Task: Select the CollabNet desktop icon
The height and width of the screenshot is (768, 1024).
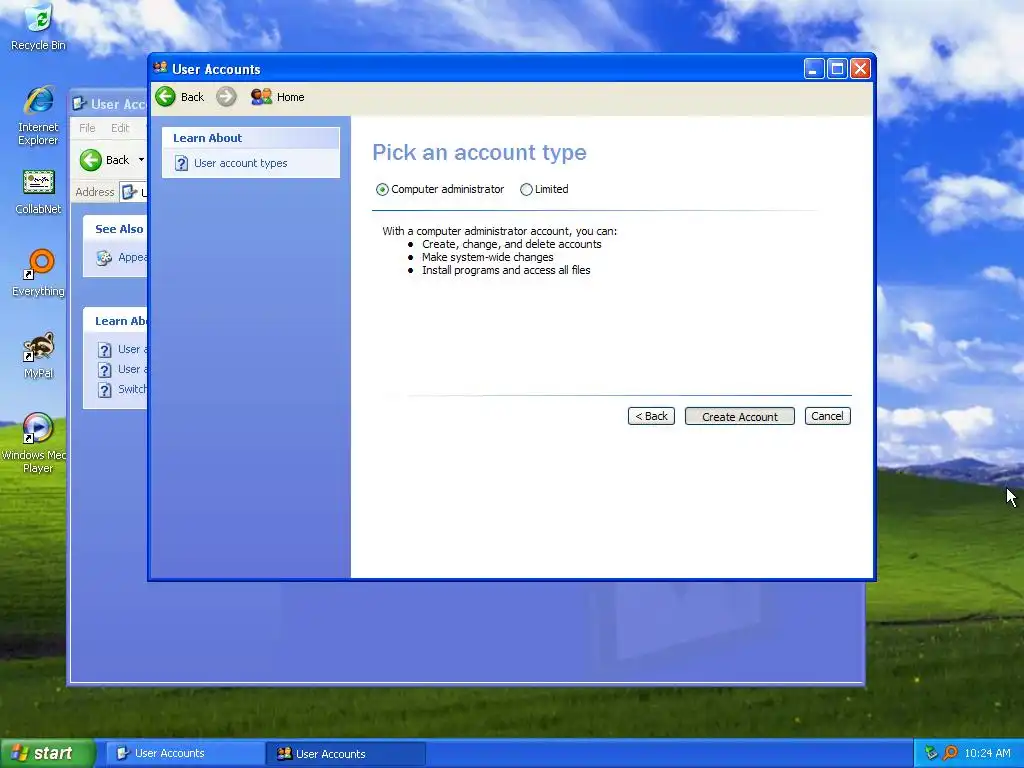Action: 39,192
